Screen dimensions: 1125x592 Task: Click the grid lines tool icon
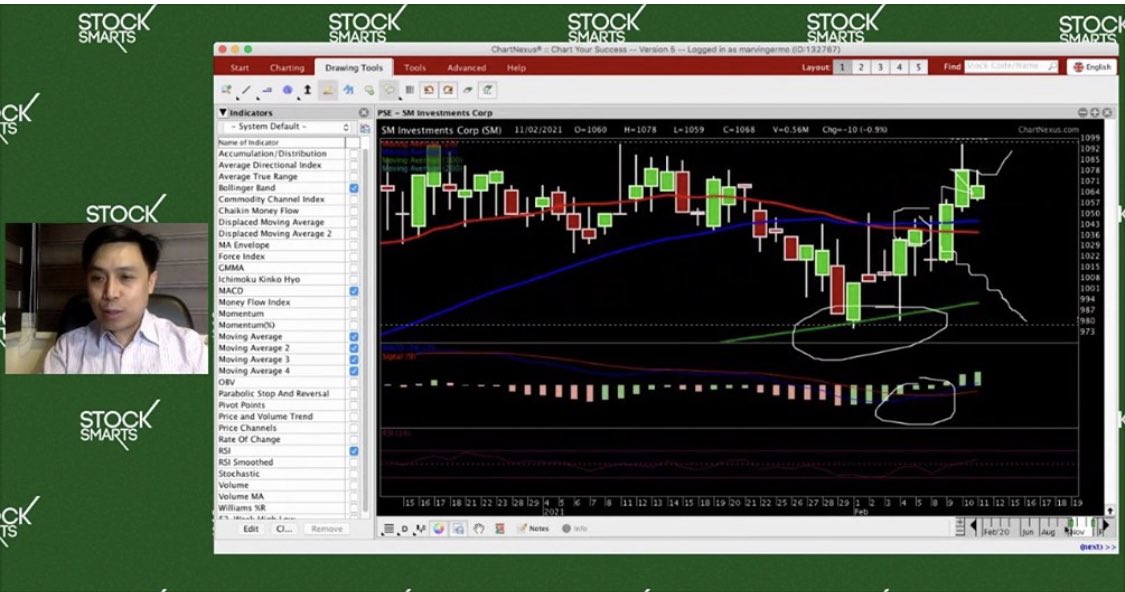(x=410, y=90)
